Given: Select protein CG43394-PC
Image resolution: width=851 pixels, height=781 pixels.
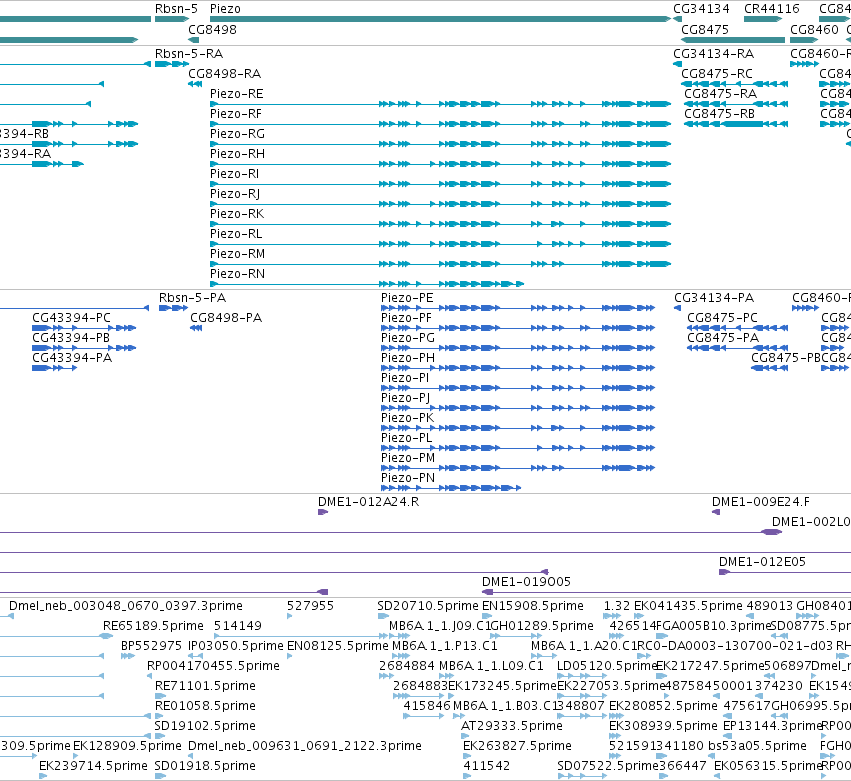Looking at the screenshot, I should coord(71,318).
